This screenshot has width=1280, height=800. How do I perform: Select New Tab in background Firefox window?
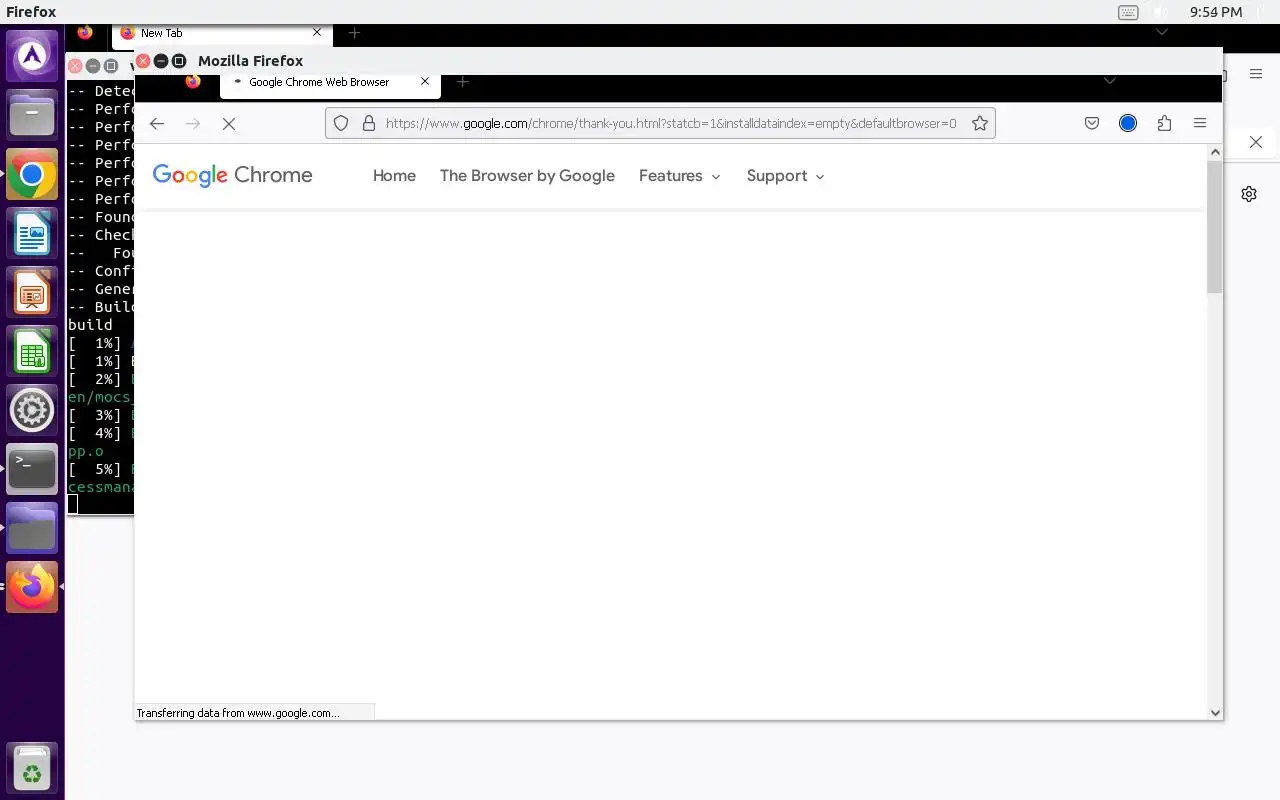(x=221, y=33)
